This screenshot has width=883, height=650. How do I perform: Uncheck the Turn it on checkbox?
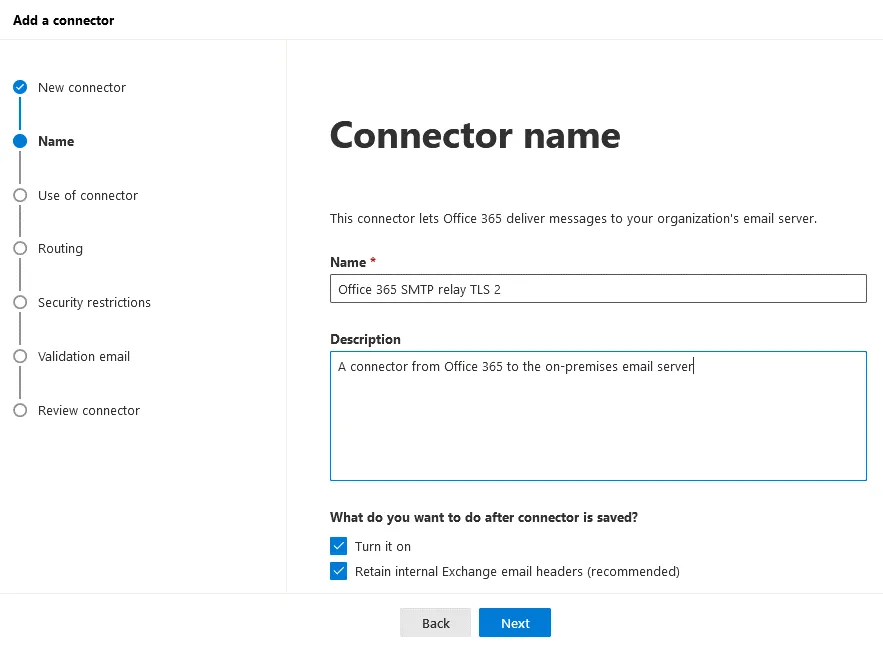[338, 546]
